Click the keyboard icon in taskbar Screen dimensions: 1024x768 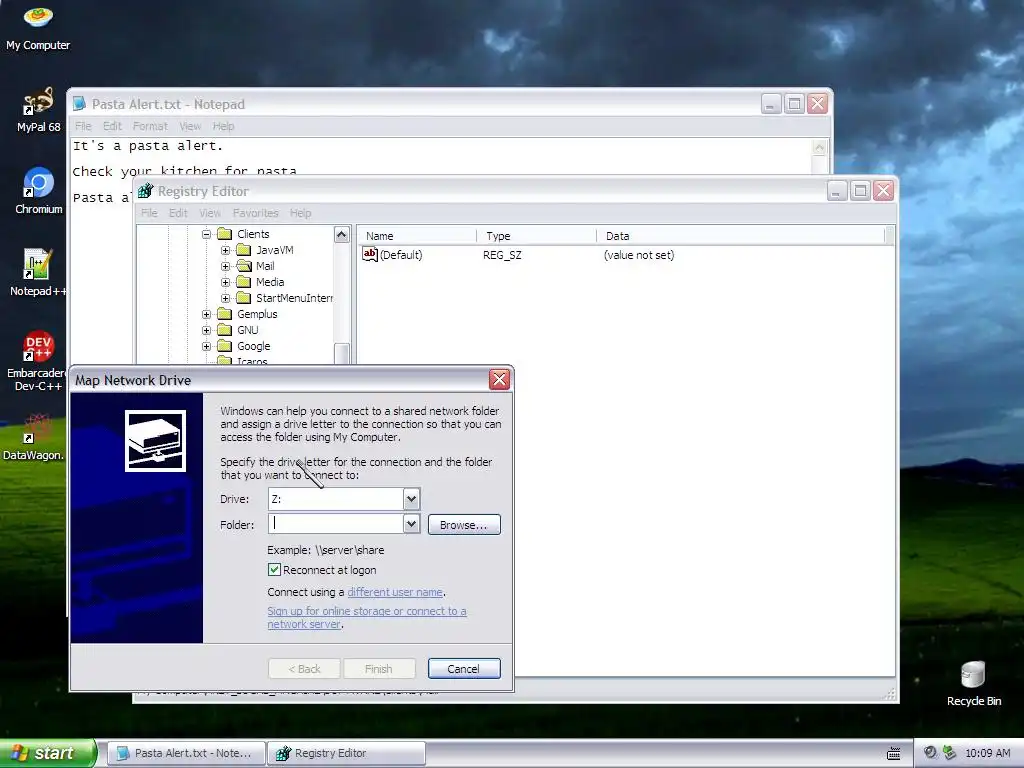pos(893,754)
